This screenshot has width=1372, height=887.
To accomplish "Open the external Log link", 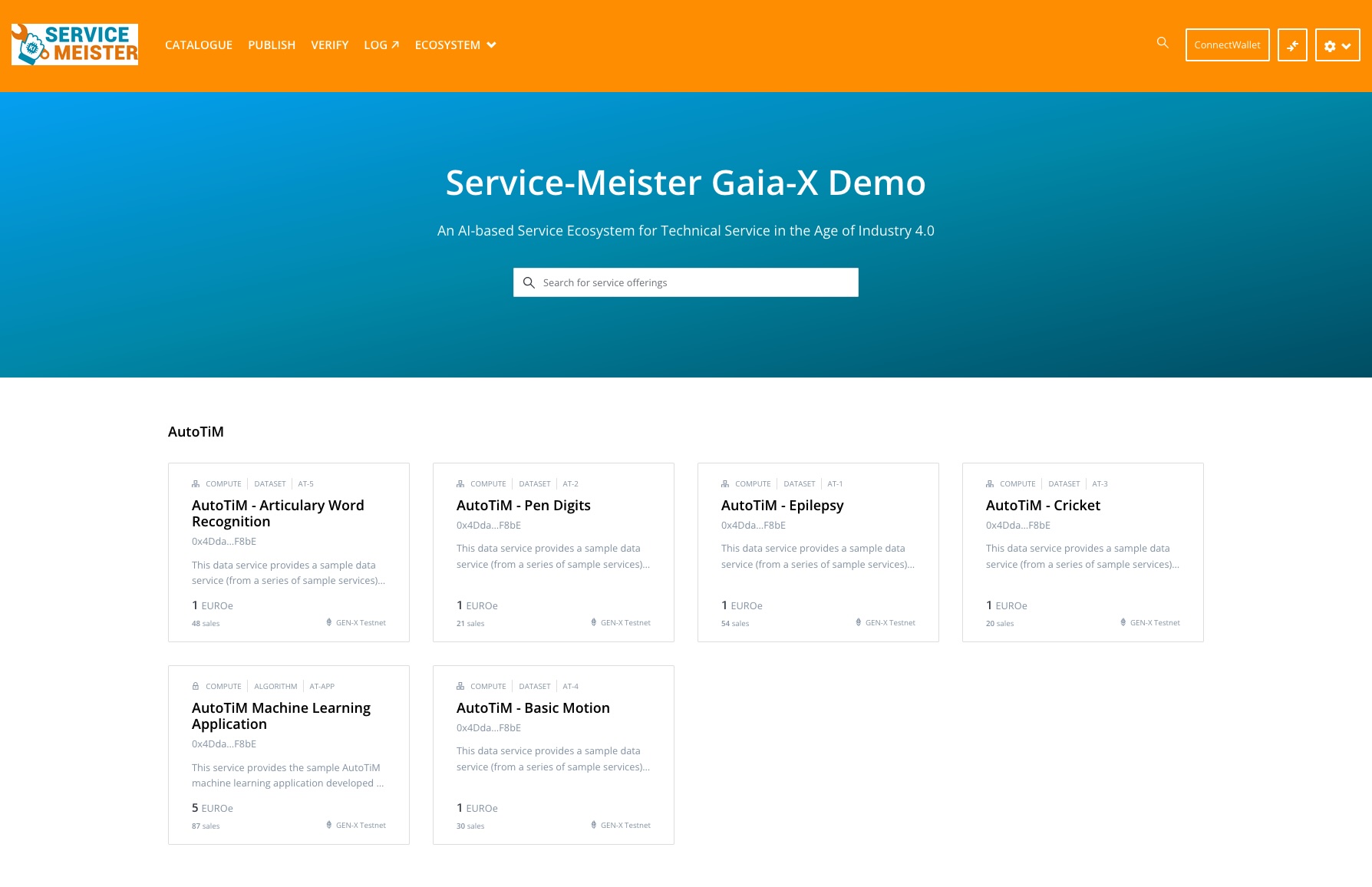I will [x=381, y=45].
